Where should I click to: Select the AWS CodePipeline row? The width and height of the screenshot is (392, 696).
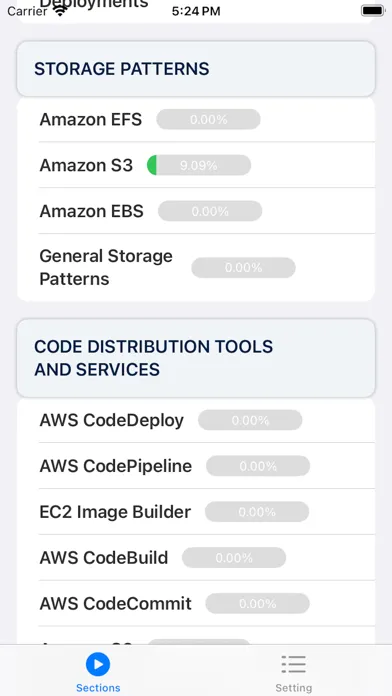coord(196,466)
